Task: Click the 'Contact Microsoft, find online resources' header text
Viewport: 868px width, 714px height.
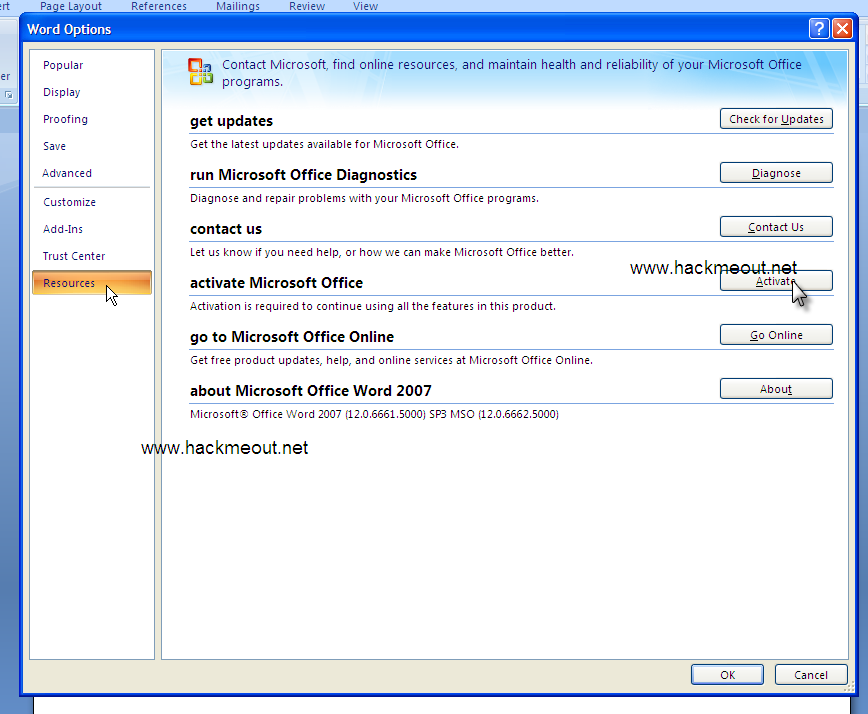Action: tap(512, 73)
